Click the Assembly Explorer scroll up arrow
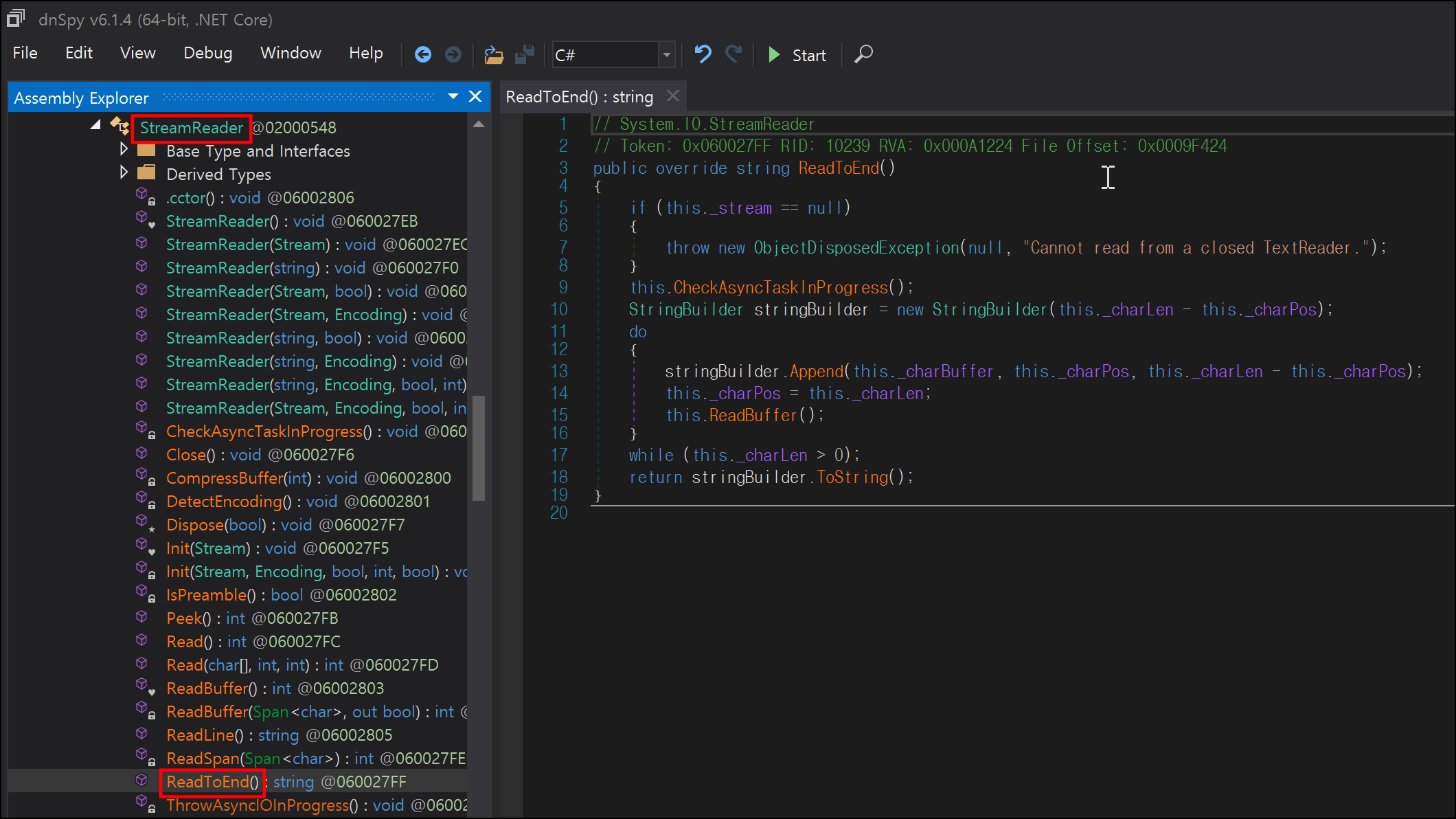Image resolution: width=1456 pixels, height=819 pixels. (479, 125)
